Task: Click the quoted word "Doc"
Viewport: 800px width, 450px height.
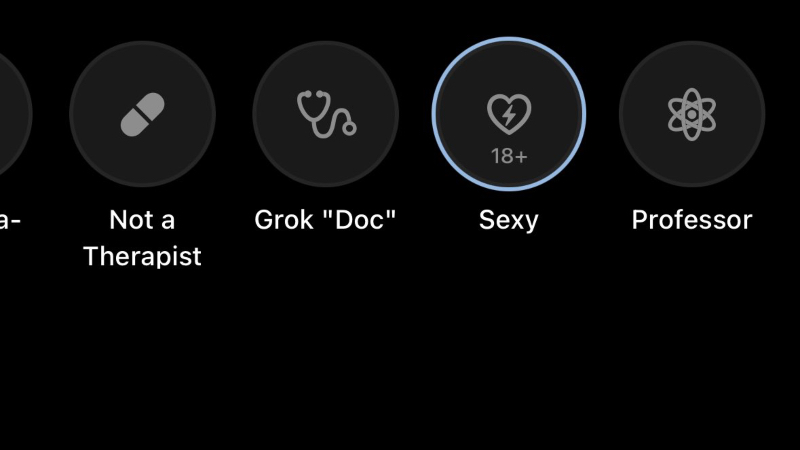Action: (x=359, y=220)
